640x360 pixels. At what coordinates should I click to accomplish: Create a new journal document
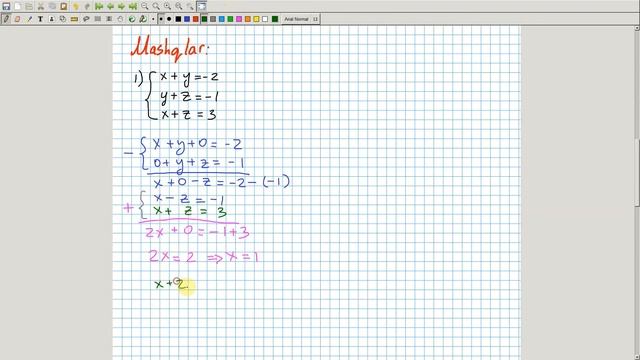[x=18, y=7]
